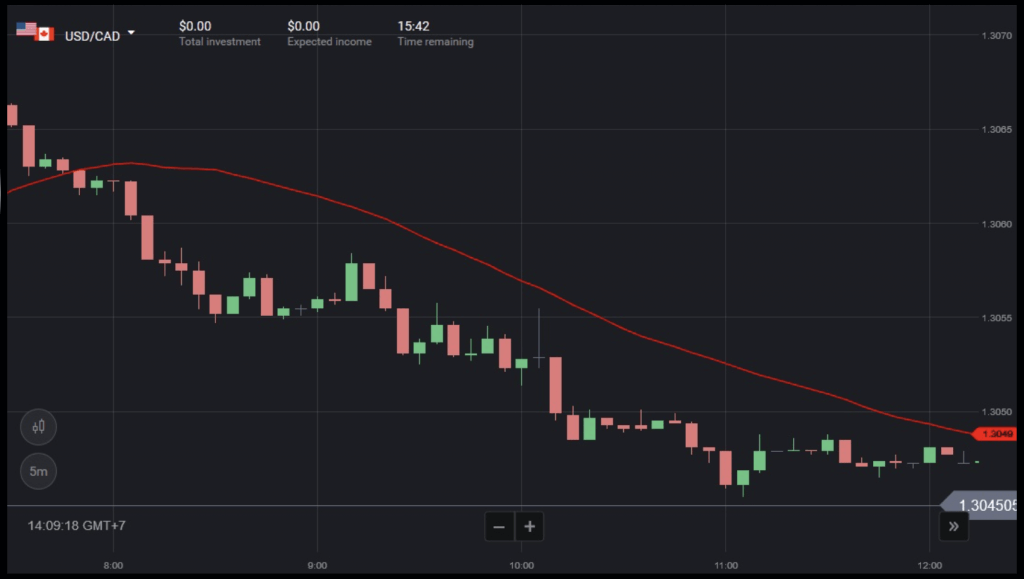The height and width of the screenshot is (579, 1024).
Task: Click the 15:42 Time remaining value
Action: [413, 26]
